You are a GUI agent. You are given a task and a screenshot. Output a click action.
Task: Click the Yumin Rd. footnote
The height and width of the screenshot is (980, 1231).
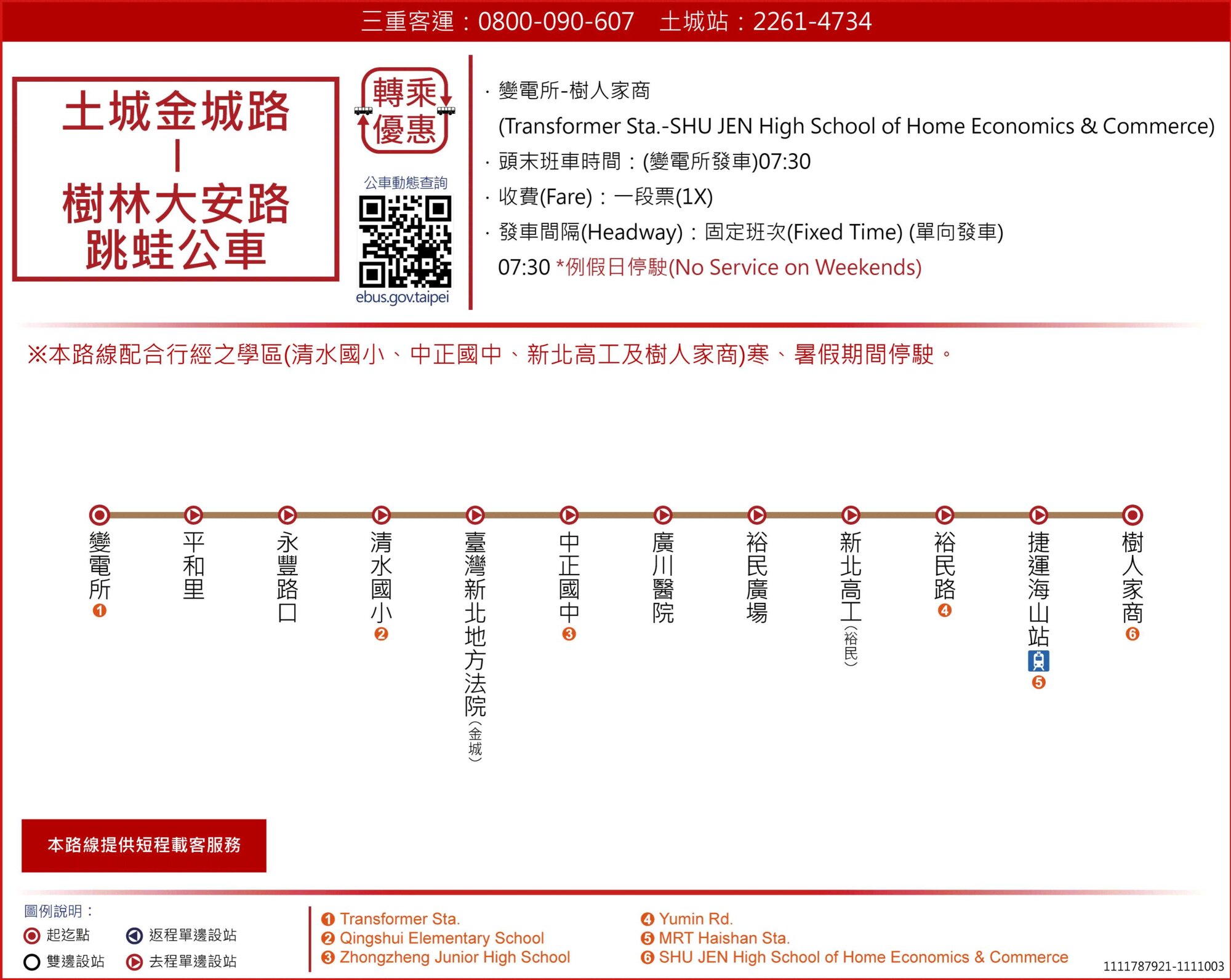pos(696,919)
